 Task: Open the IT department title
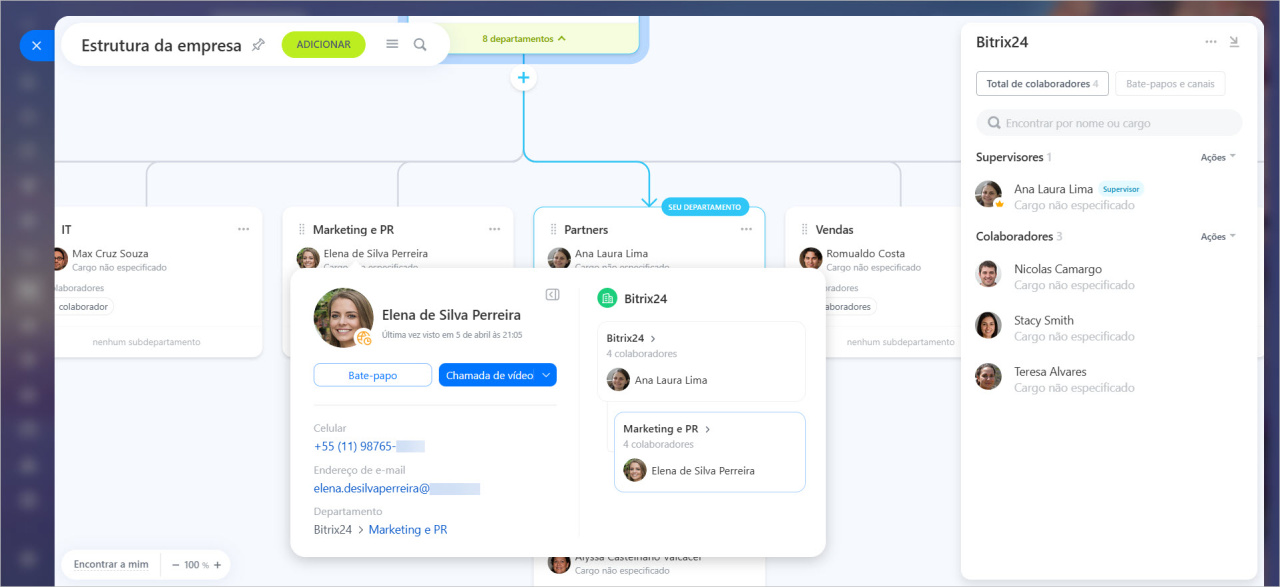(x=66, y=230)
